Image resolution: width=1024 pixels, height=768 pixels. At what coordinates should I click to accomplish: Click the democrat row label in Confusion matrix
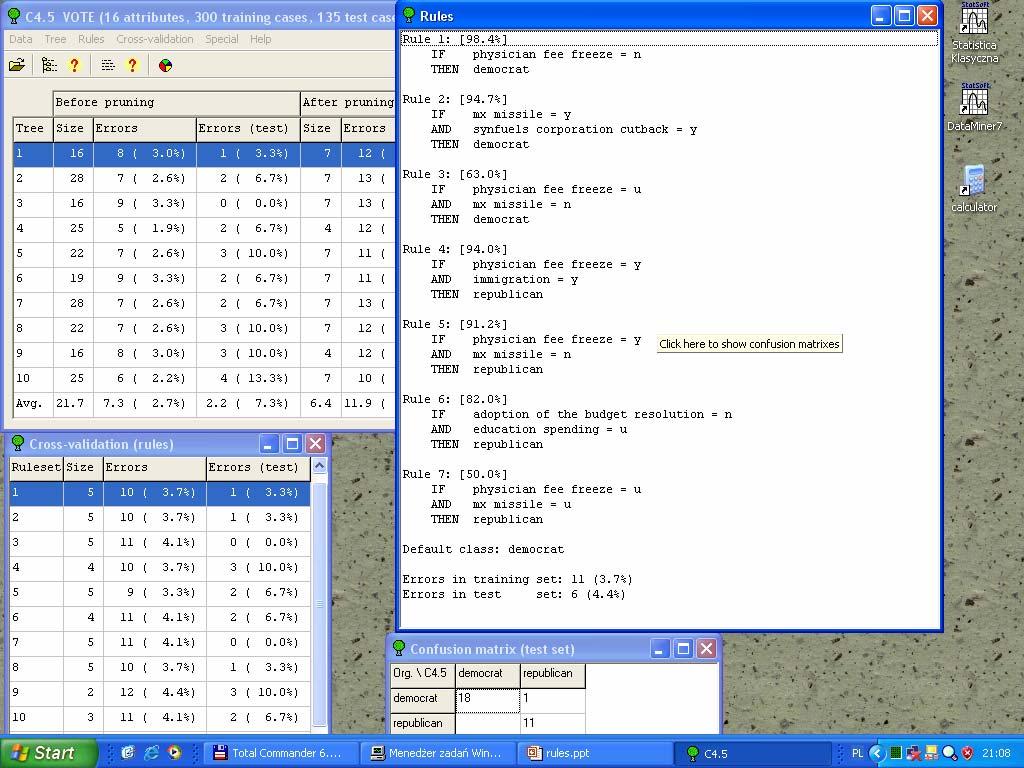423,699
